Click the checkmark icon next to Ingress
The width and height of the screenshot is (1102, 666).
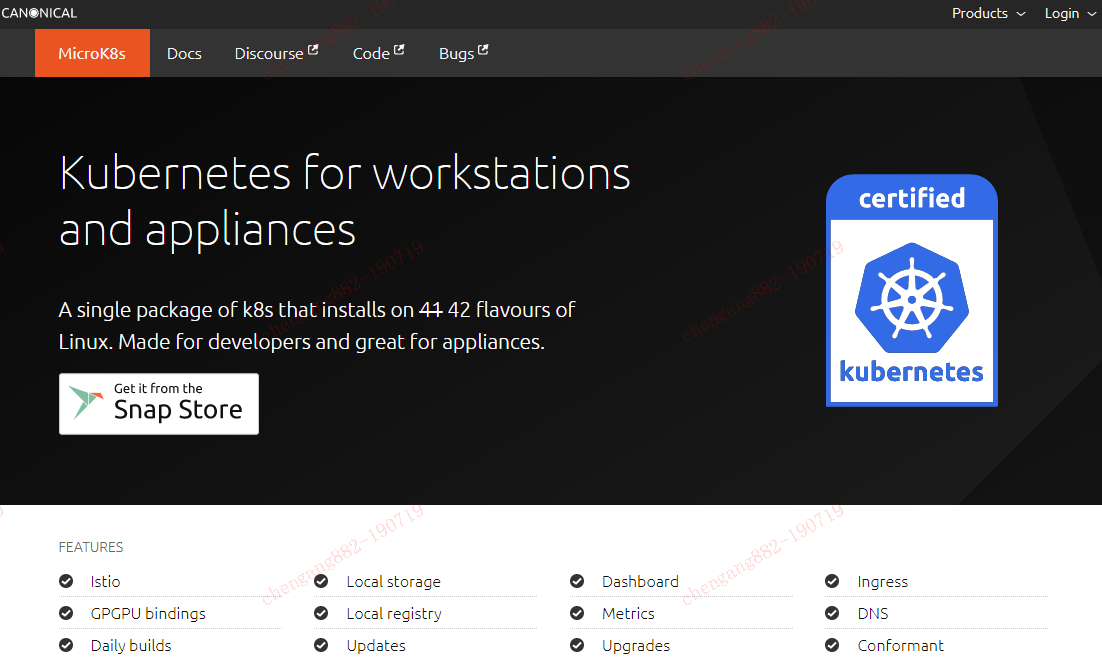[832, 581]
